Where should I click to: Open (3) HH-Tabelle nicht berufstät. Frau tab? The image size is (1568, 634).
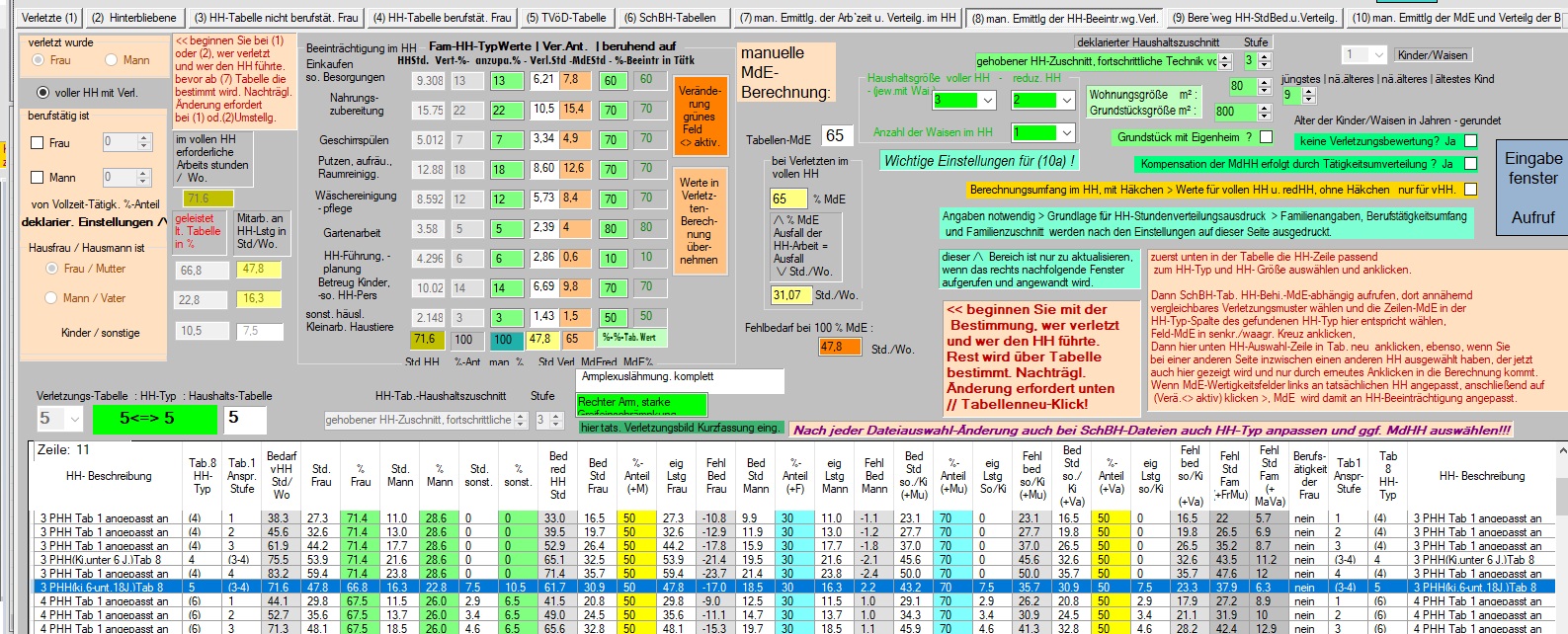pyautogui.click(x=276, y=18)
